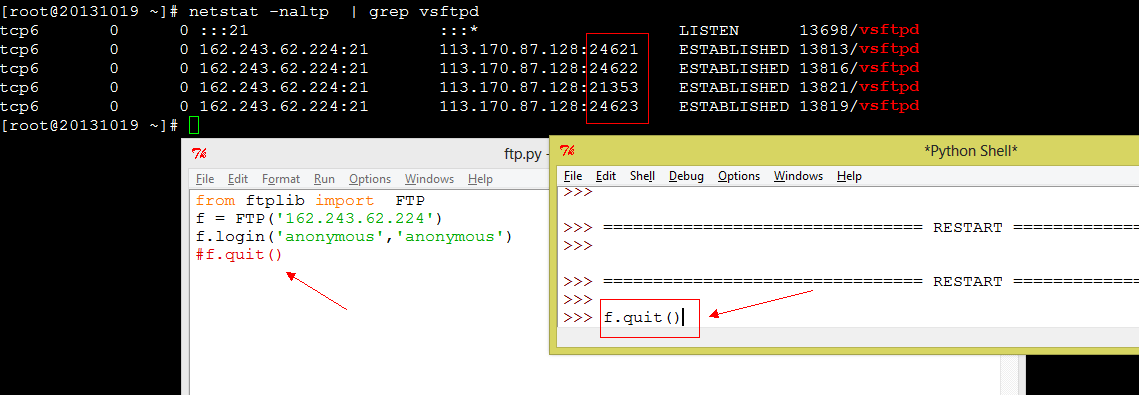Open File menu in ftp.py editor
The image size is (1139, 395).
[x=205, y=179]
